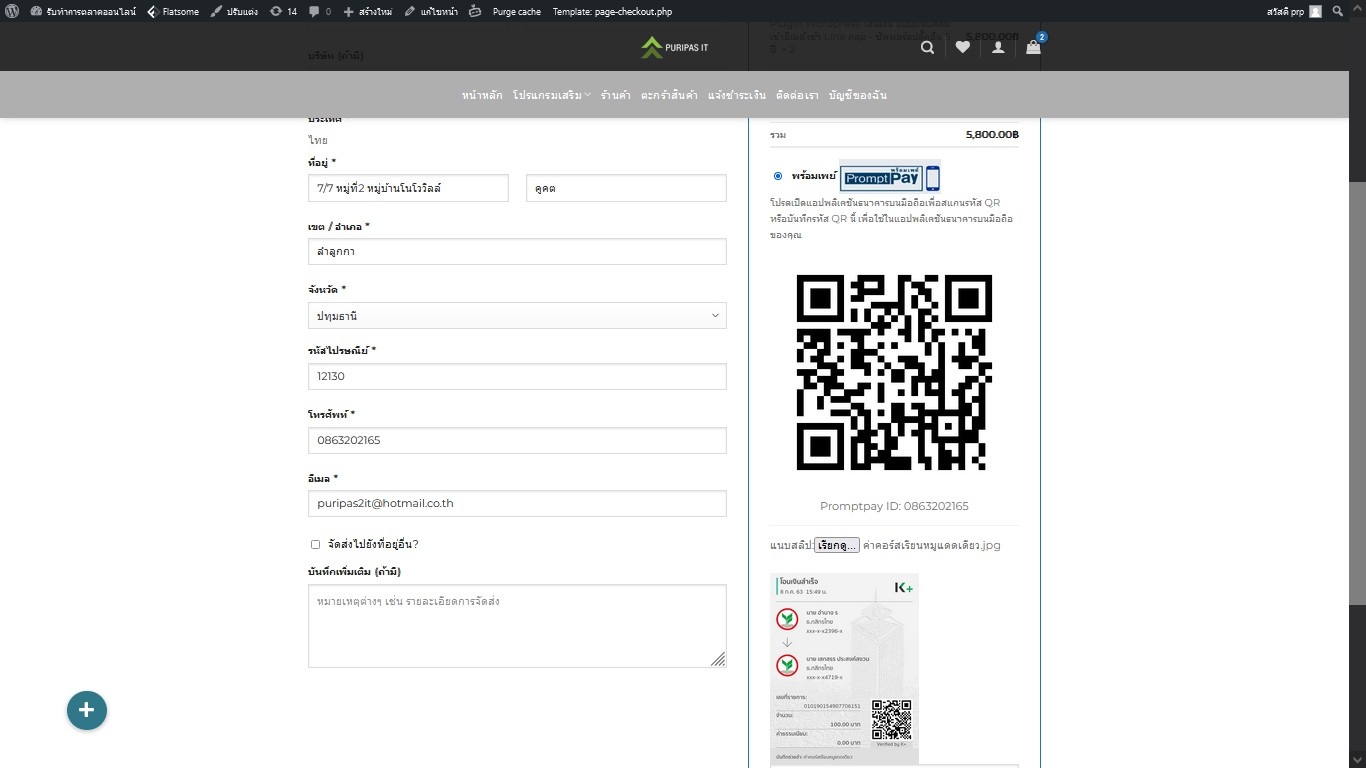
Task: Open the search magnifier in the site header
Action: point(927,47)
